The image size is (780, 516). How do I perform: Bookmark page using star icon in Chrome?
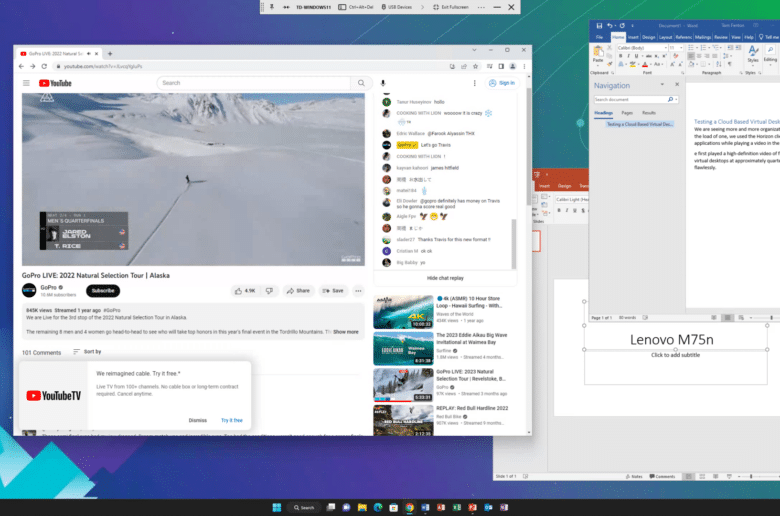(476, 66)
